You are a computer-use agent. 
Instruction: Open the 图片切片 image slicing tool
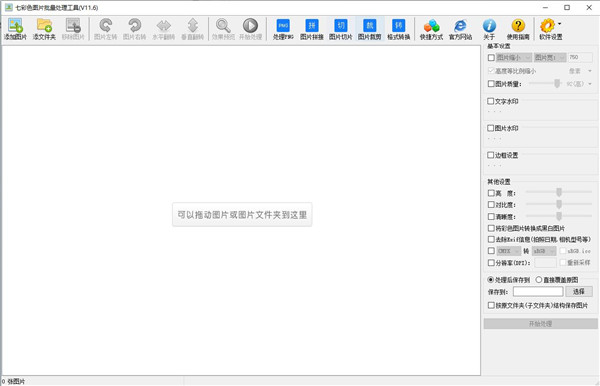pos(341,29)
